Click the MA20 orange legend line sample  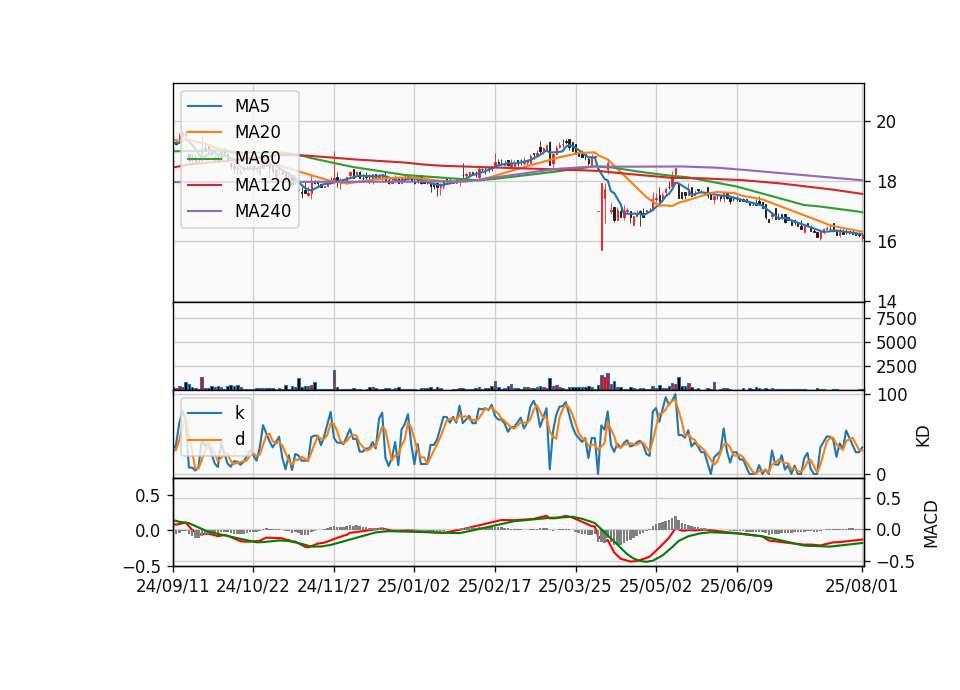[x=204, y=132]
